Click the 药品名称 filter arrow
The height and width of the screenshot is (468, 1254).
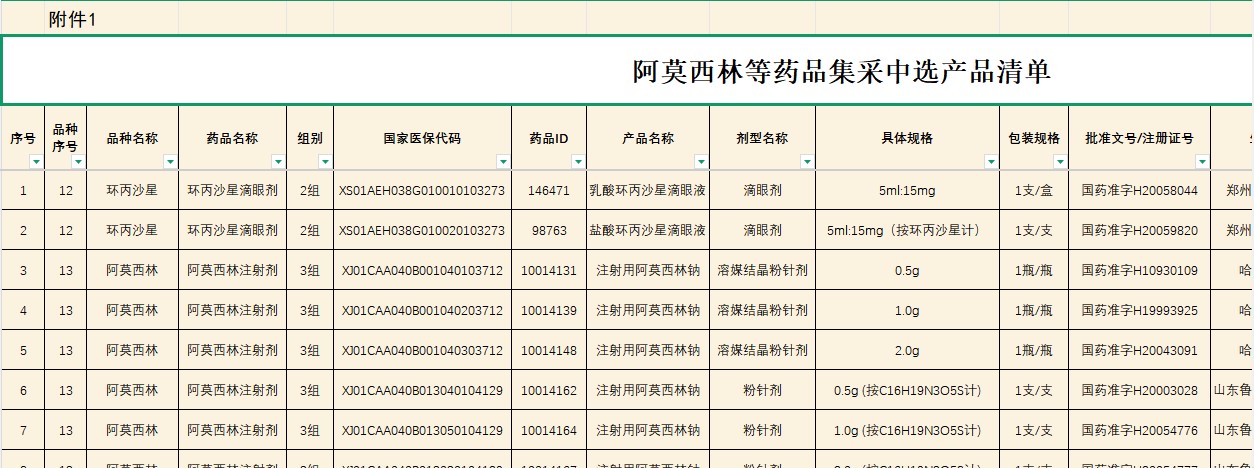tap(278, 162)
